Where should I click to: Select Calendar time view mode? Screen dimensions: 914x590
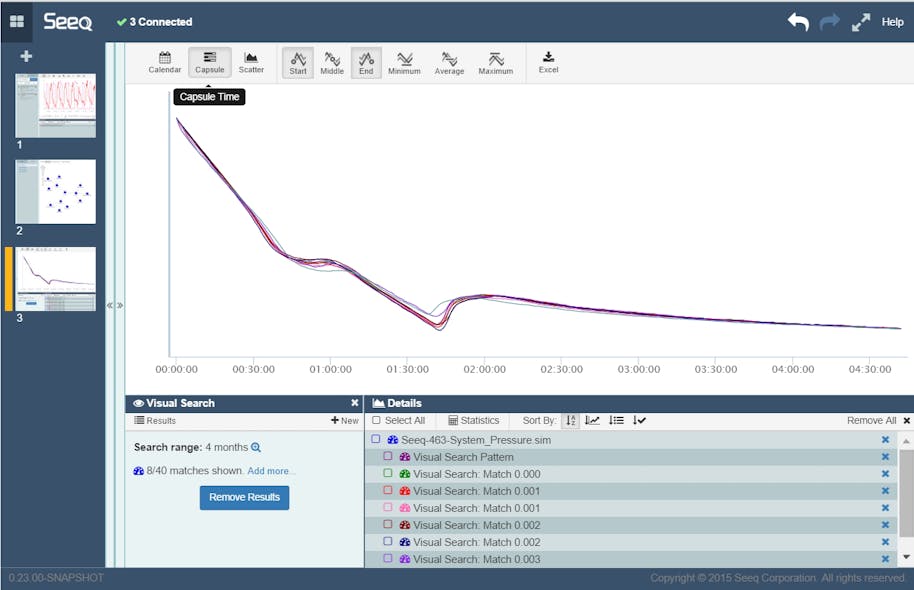(x=164, y=62)
